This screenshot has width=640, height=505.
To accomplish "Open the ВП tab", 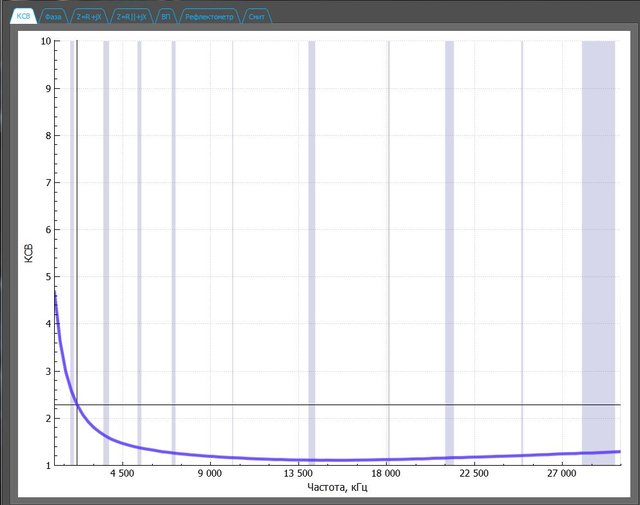I will (x=166, y=17).
